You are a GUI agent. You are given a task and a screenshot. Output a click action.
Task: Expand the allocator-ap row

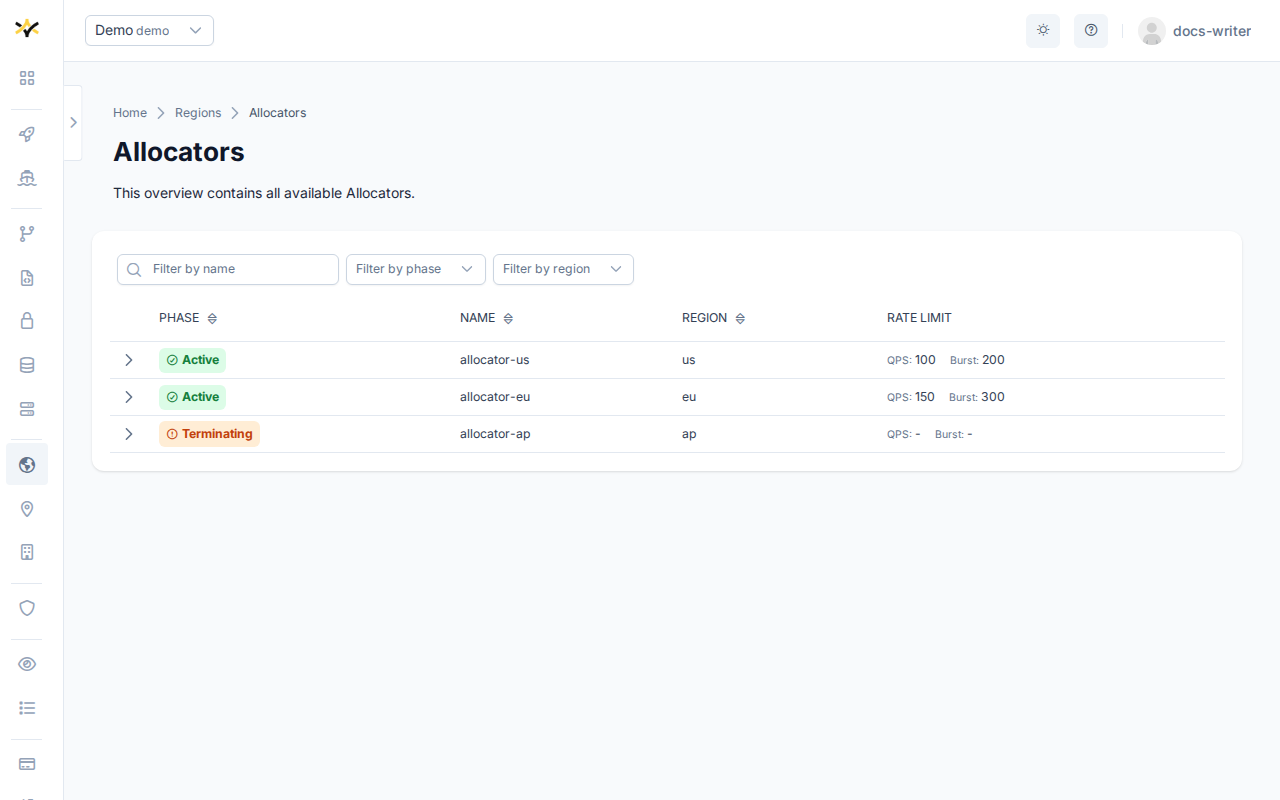tap(128, 434)
